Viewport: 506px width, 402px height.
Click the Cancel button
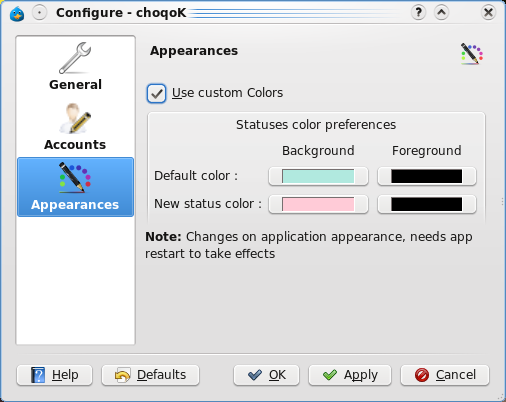click(x=445, y=375)
